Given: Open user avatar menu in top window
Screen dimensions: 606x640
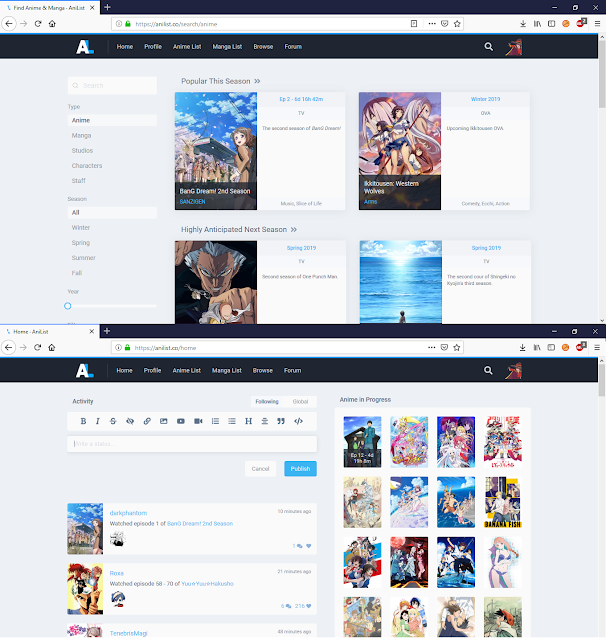Looking at the screenshot, I should 514,47.
